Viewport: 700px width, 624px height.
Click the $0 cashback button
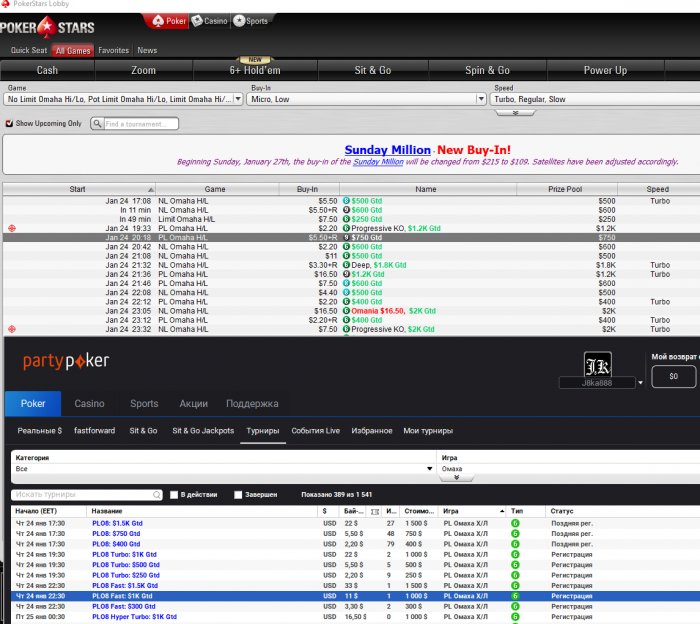tap(674, 376)
